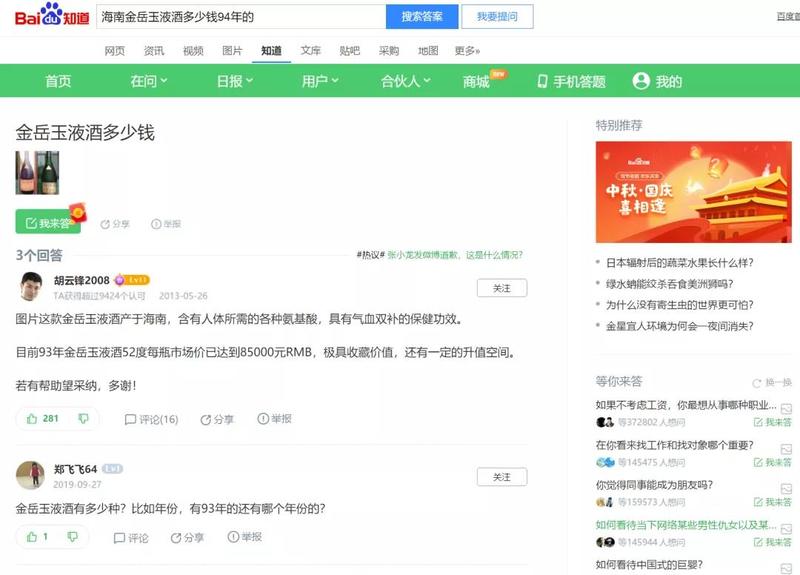Follow user 郑飞飞64 with 关注
Viewport: 800px width, 575px height.
(x=501, y=476)
